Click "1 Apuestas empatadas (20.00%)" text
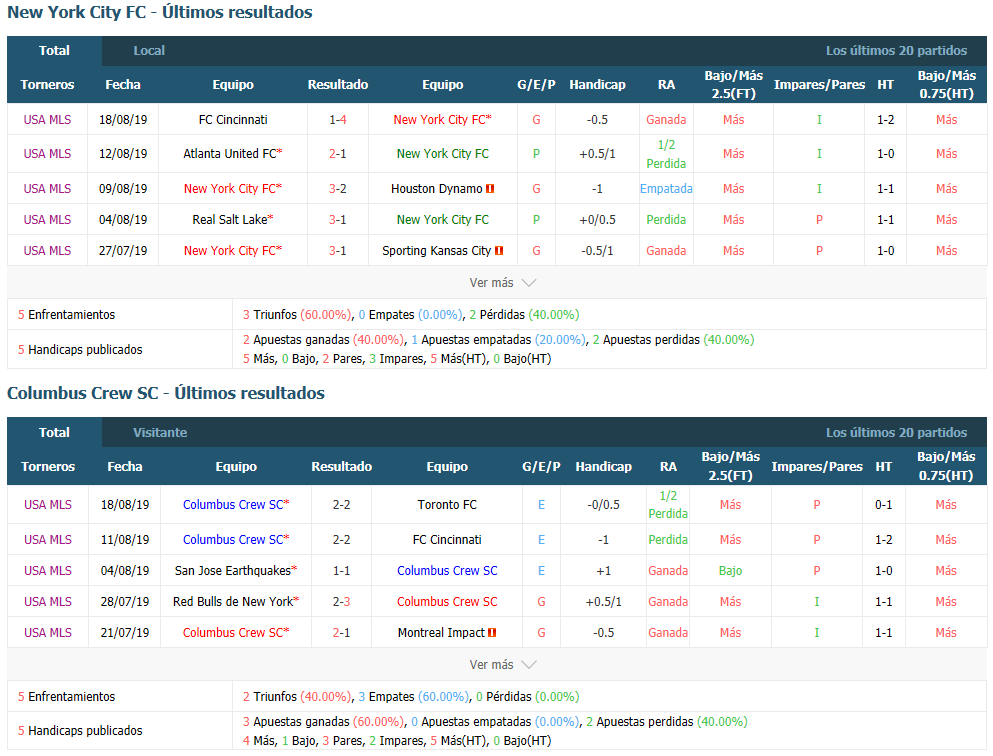The image size is (993, 756). click(498, 340)
